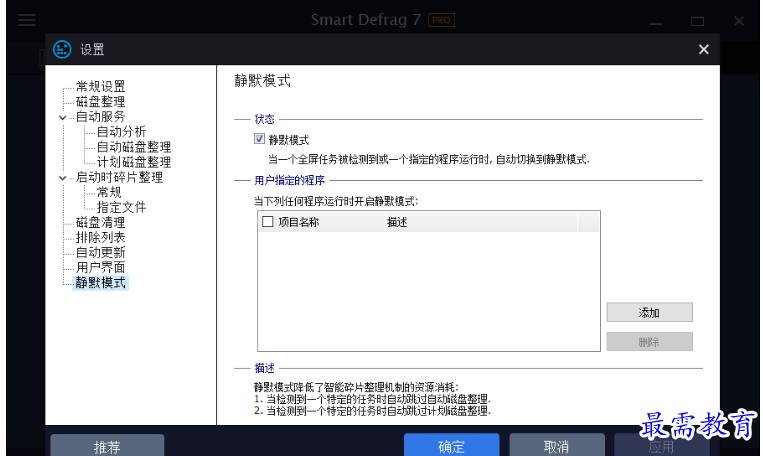Viewport: 763px width, 456px height.
Task: Select 静默模式 in the settings tree
Action: [101, 283]
